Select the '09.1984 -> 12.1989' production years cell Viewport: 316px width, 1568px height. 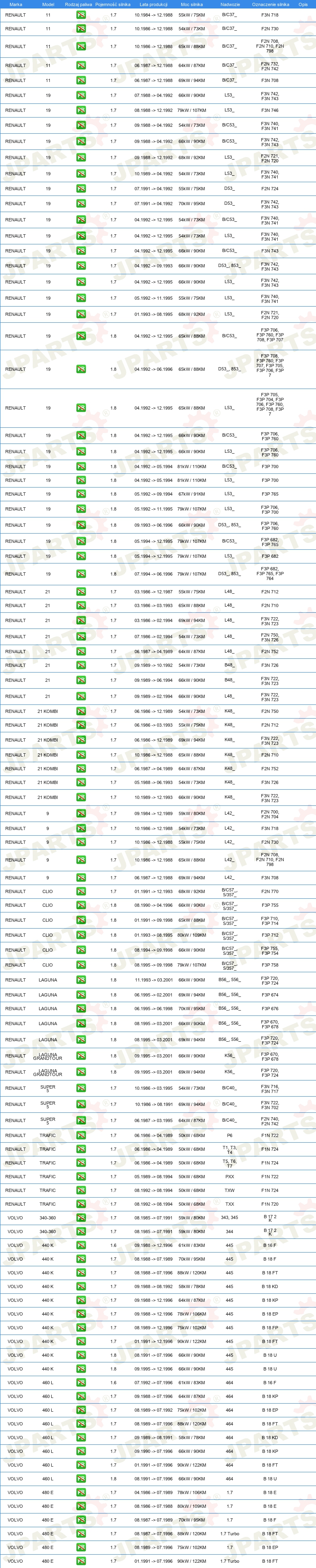pyautogui.click(x=154, y=814)
